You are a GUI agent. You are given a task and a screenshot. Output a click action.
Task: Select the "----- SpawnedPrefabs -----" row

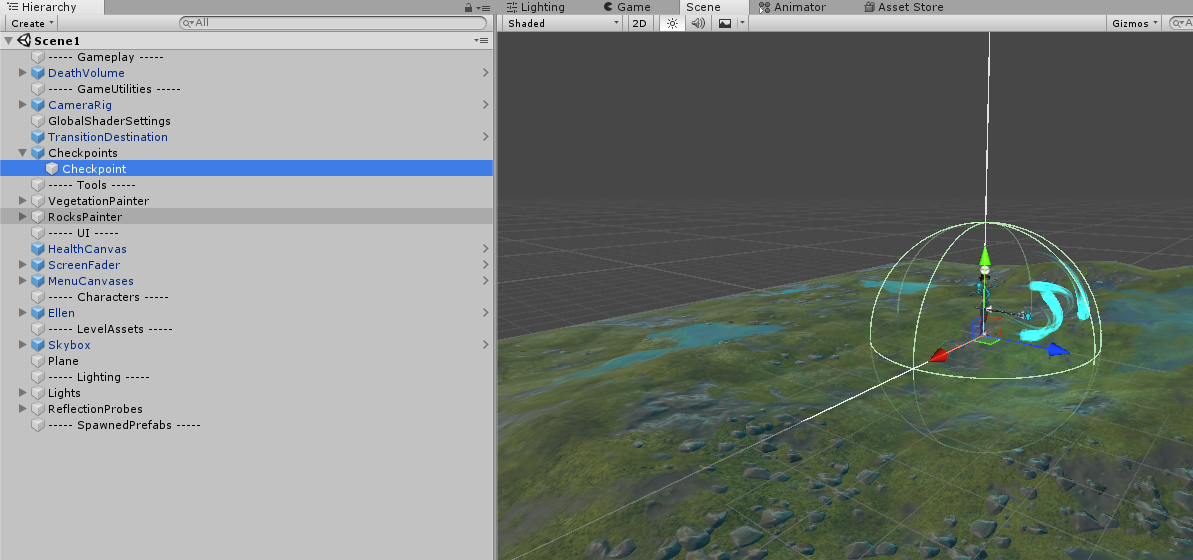(x=247, y=425)
